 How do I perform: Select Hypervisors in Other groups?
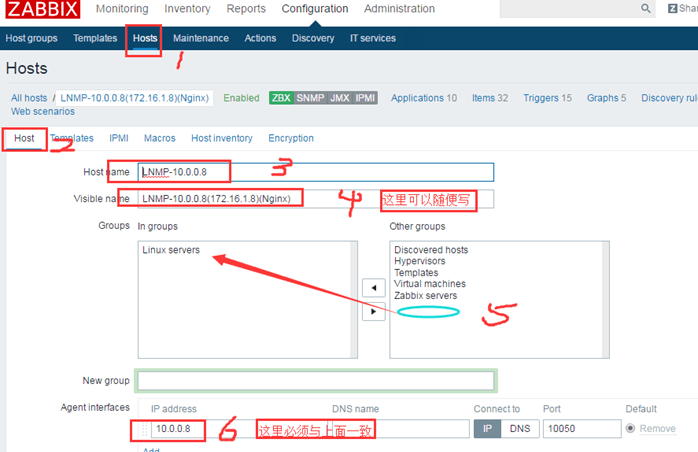point(419,261)
